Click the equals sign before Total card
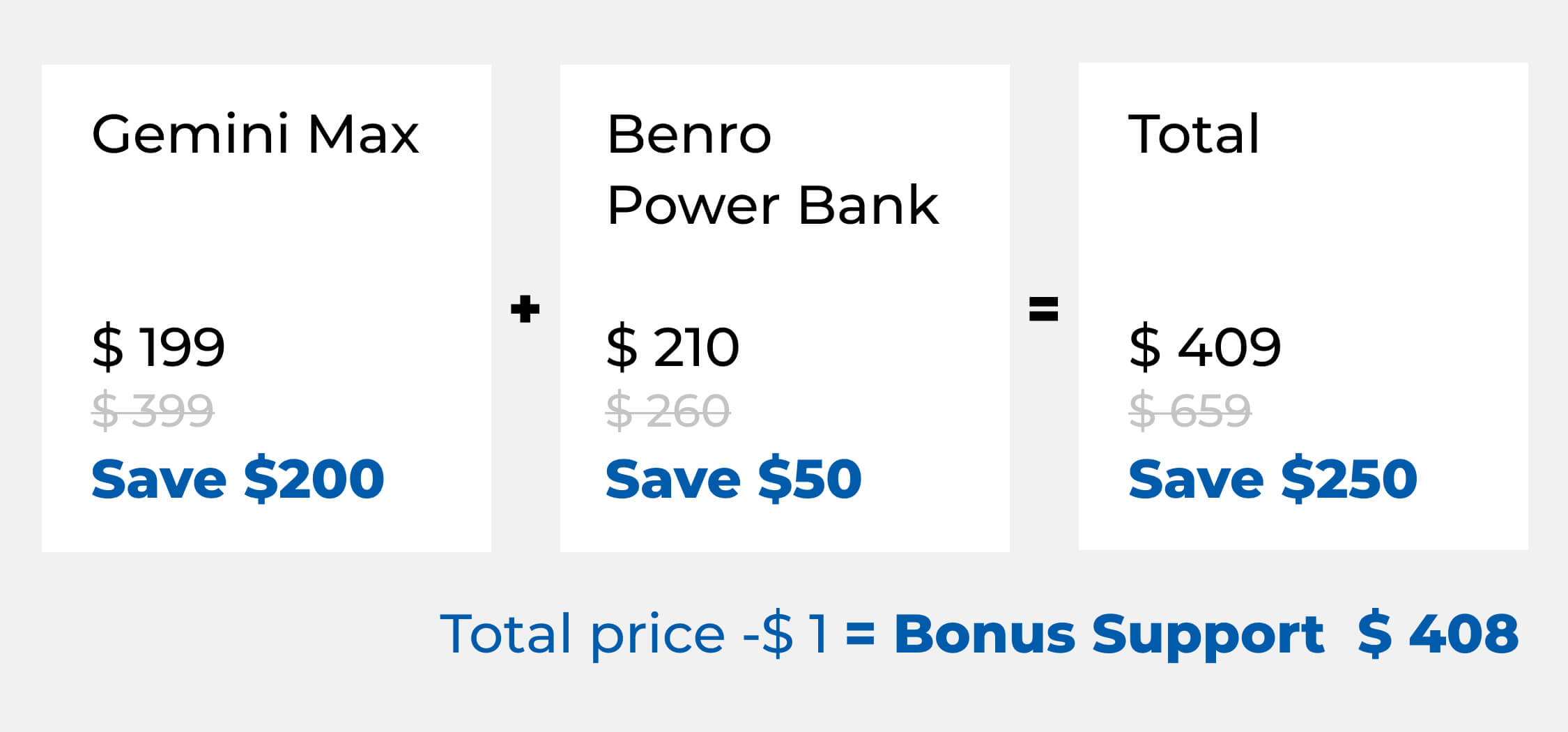The height and width of the screenshot is (732, 1568). click(x=1043, y=309)
